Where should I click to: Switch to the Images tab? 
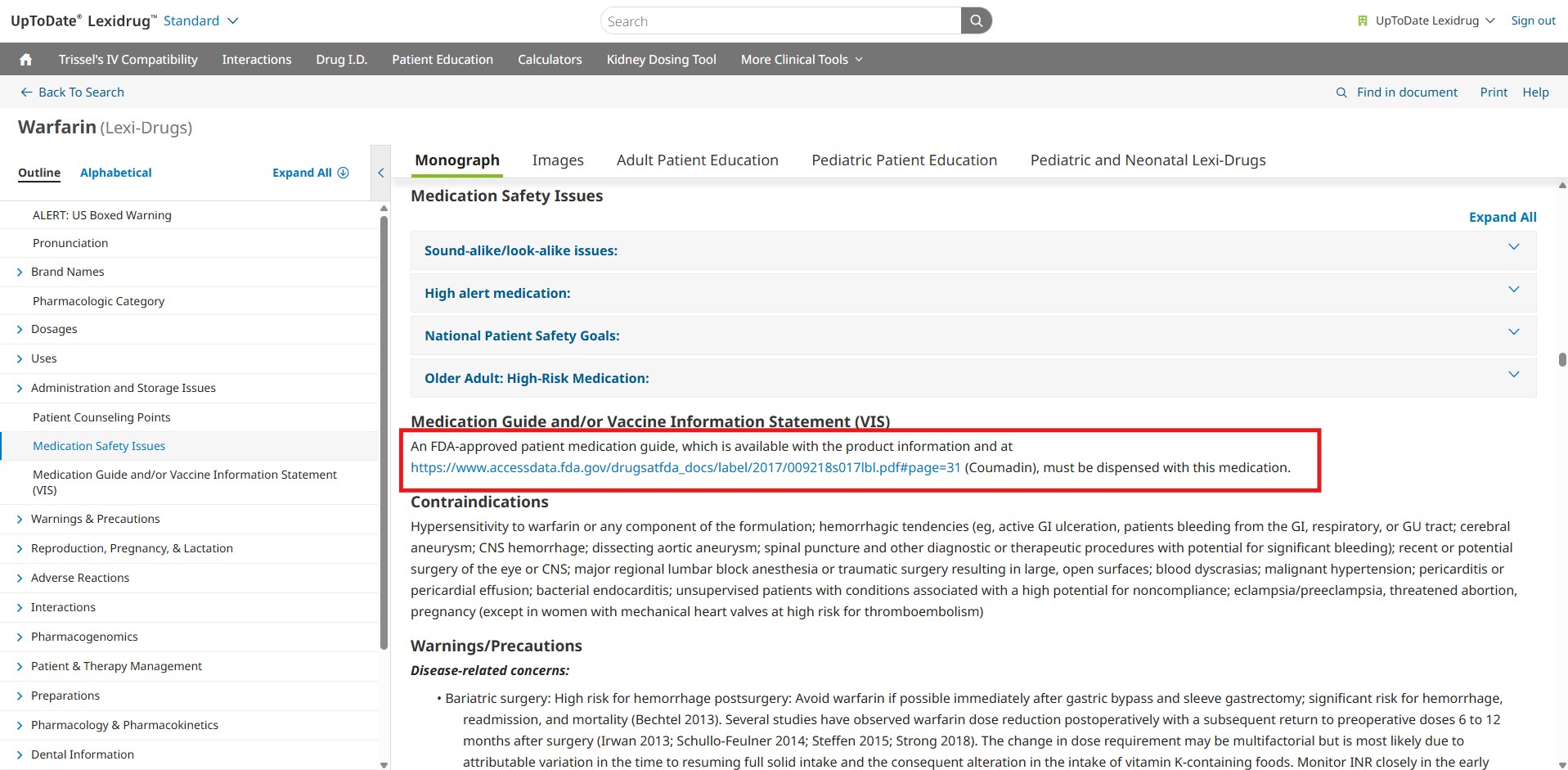(558, 160)
